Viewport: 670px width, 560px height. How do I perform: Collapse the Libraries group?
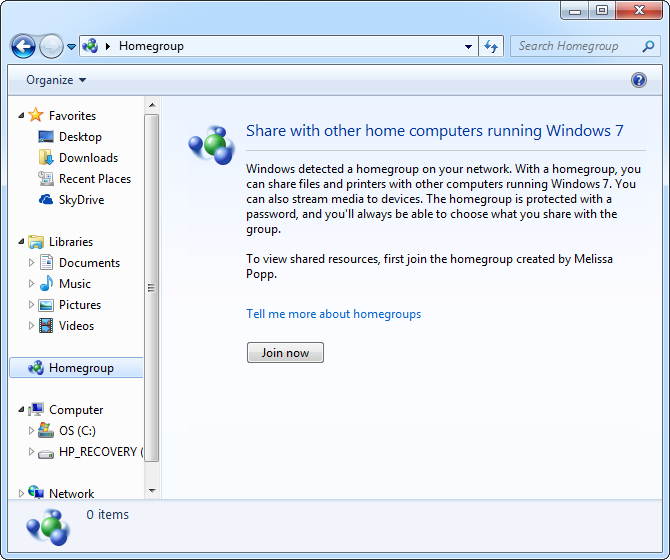click(21, 241)
